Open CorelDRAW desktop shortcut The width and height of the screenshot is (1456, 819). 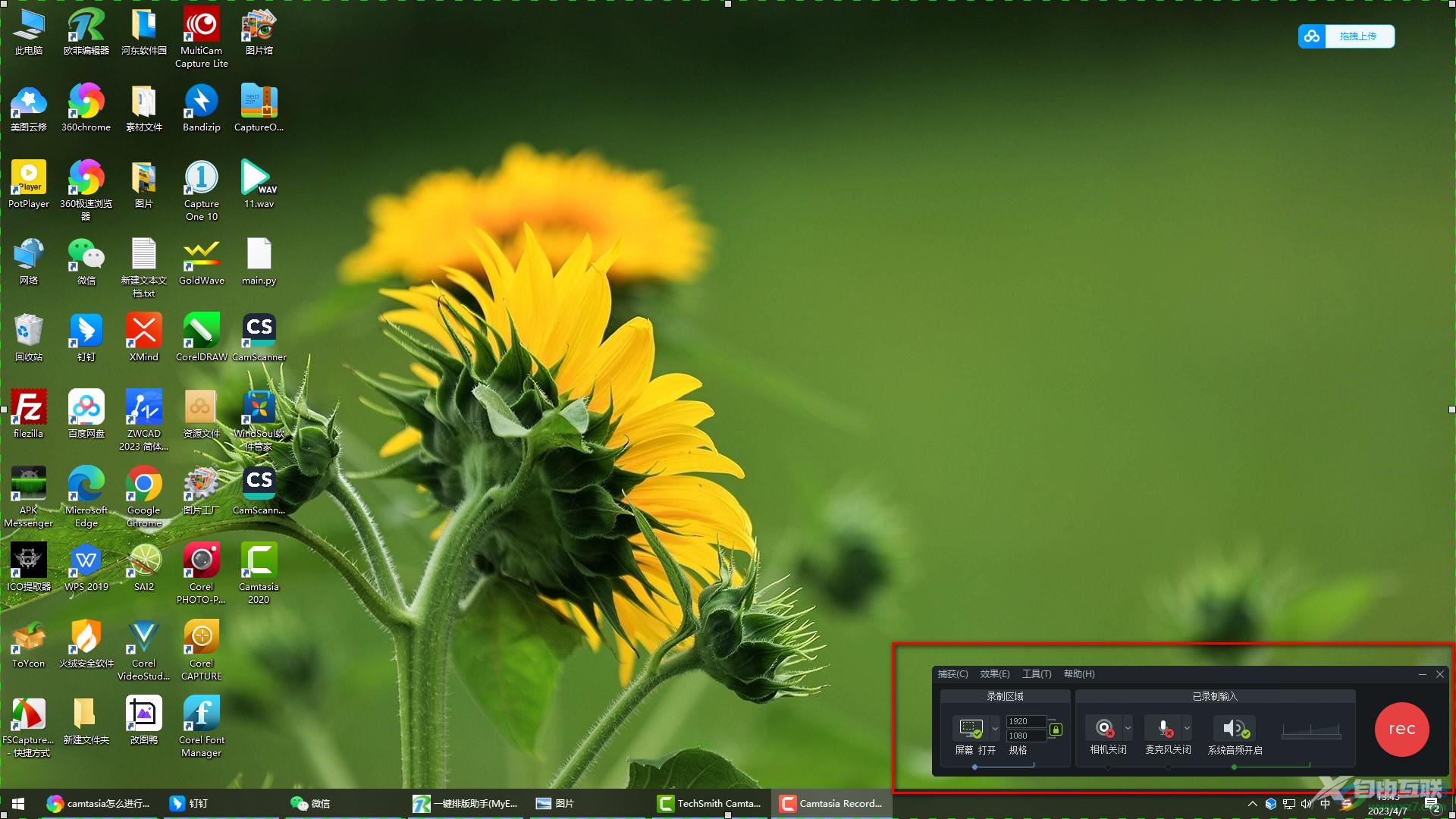pos(199,334)
